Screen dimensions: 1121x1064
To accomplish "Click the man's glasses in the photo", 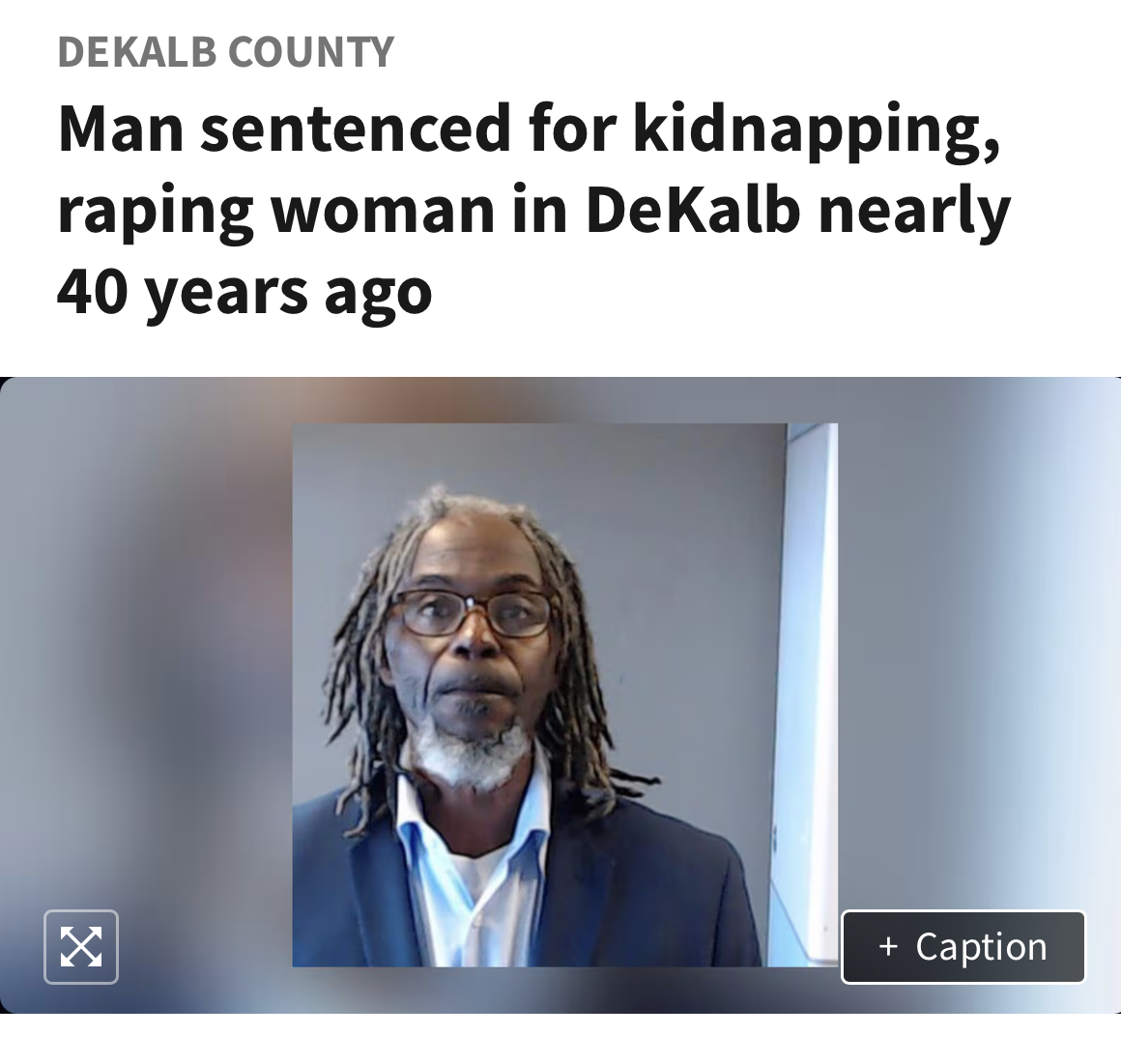I will click(472, 614).
